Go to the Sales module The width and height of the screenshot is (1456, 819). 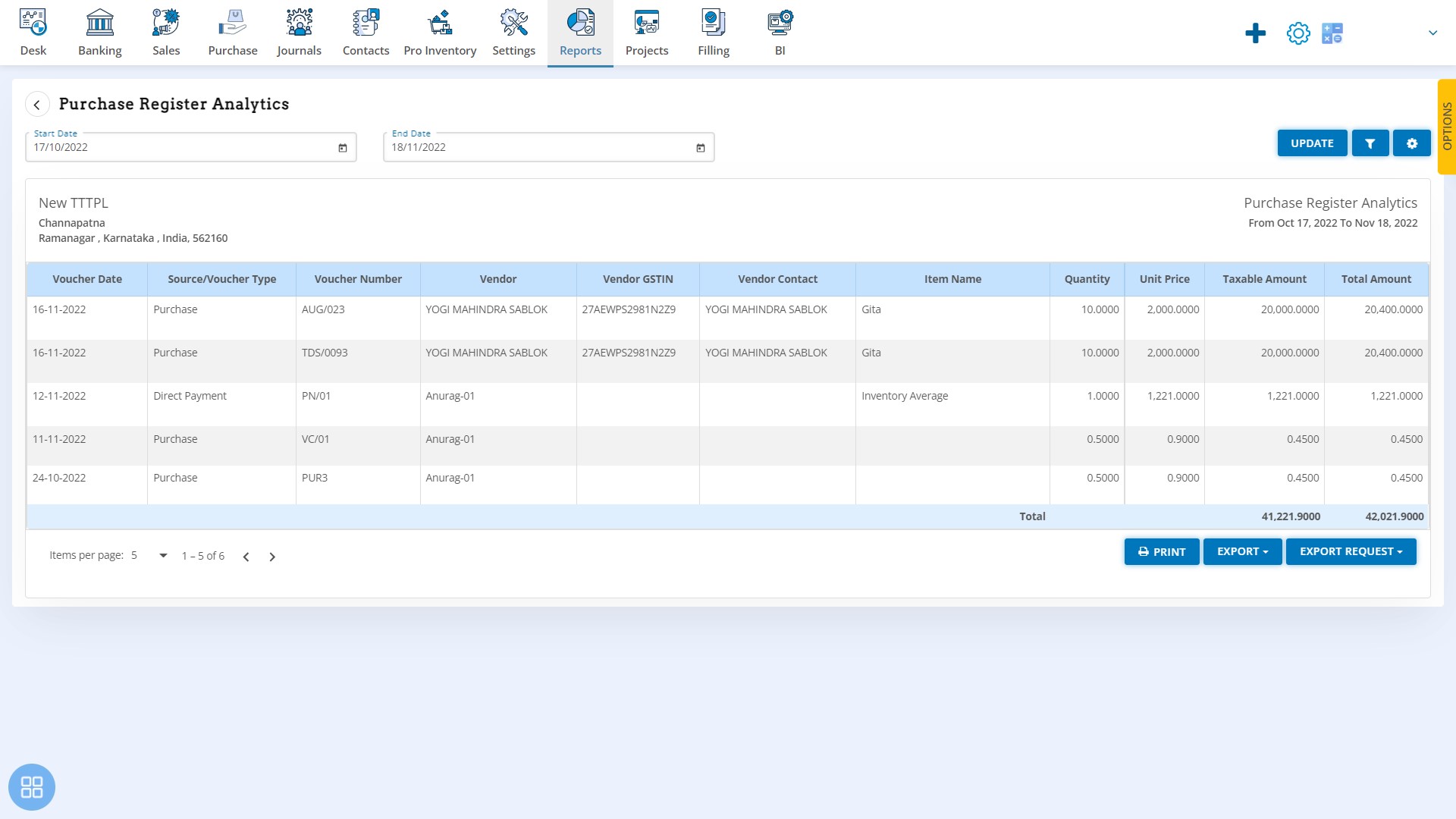click(166, 33)
